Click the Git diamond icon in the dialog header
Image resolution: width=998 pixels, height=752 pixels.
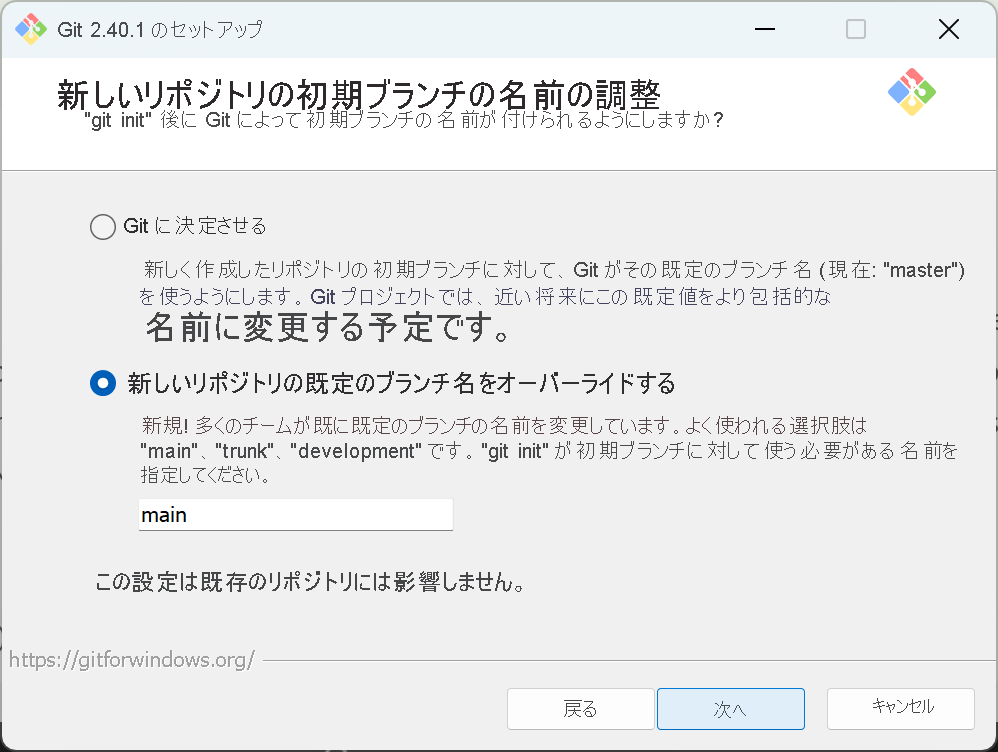click(x=912, y=91)
